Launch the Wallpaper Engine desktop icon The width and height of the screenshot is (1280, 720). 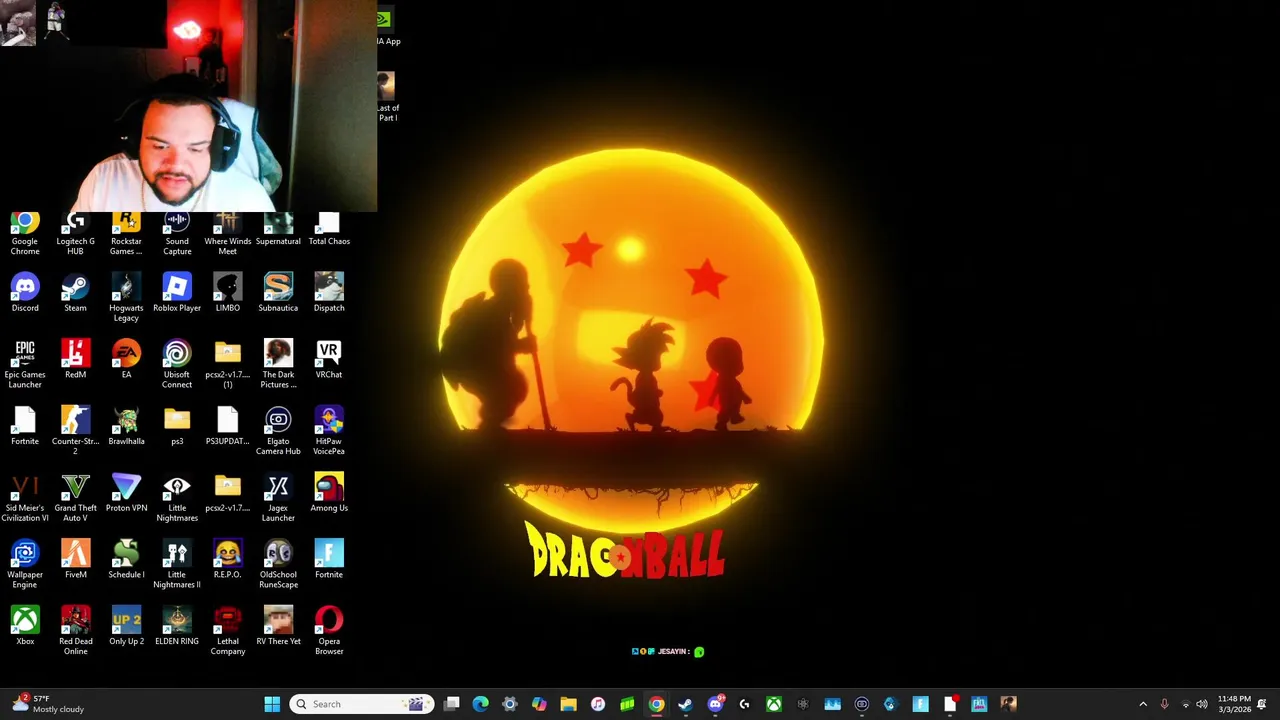point(25,565)
